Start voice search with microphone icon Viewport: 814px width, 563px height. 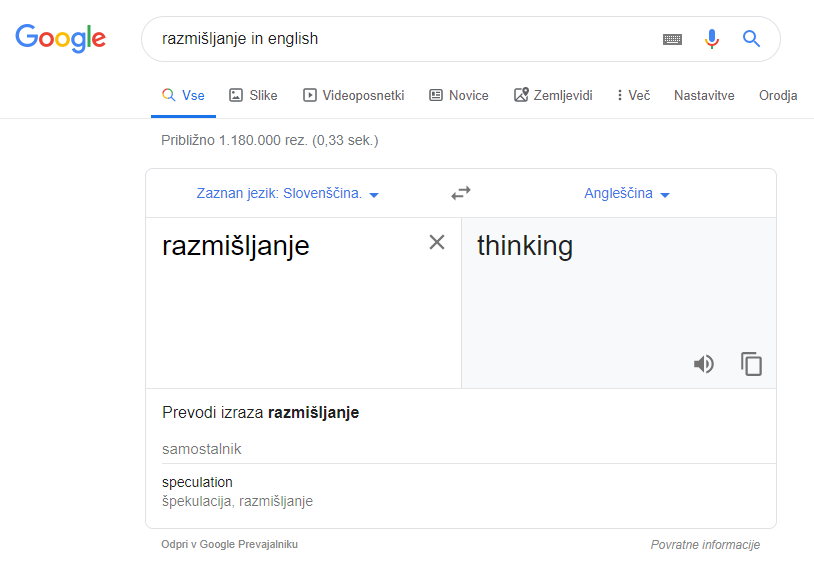pos(712,39)
